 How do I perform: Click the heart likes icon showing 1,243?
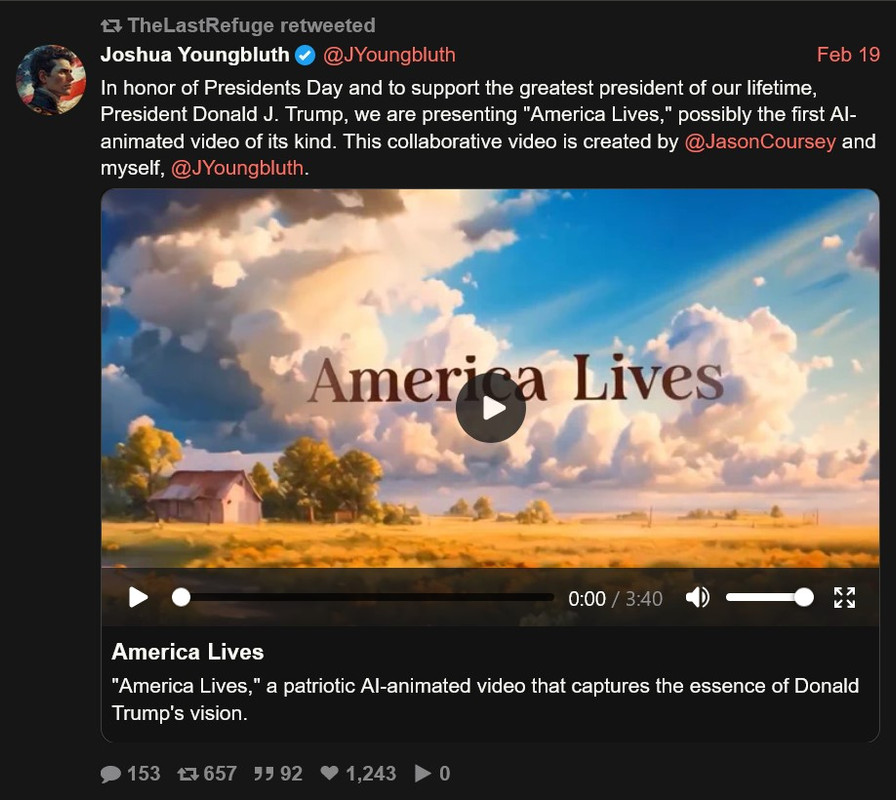pos(330,773)
